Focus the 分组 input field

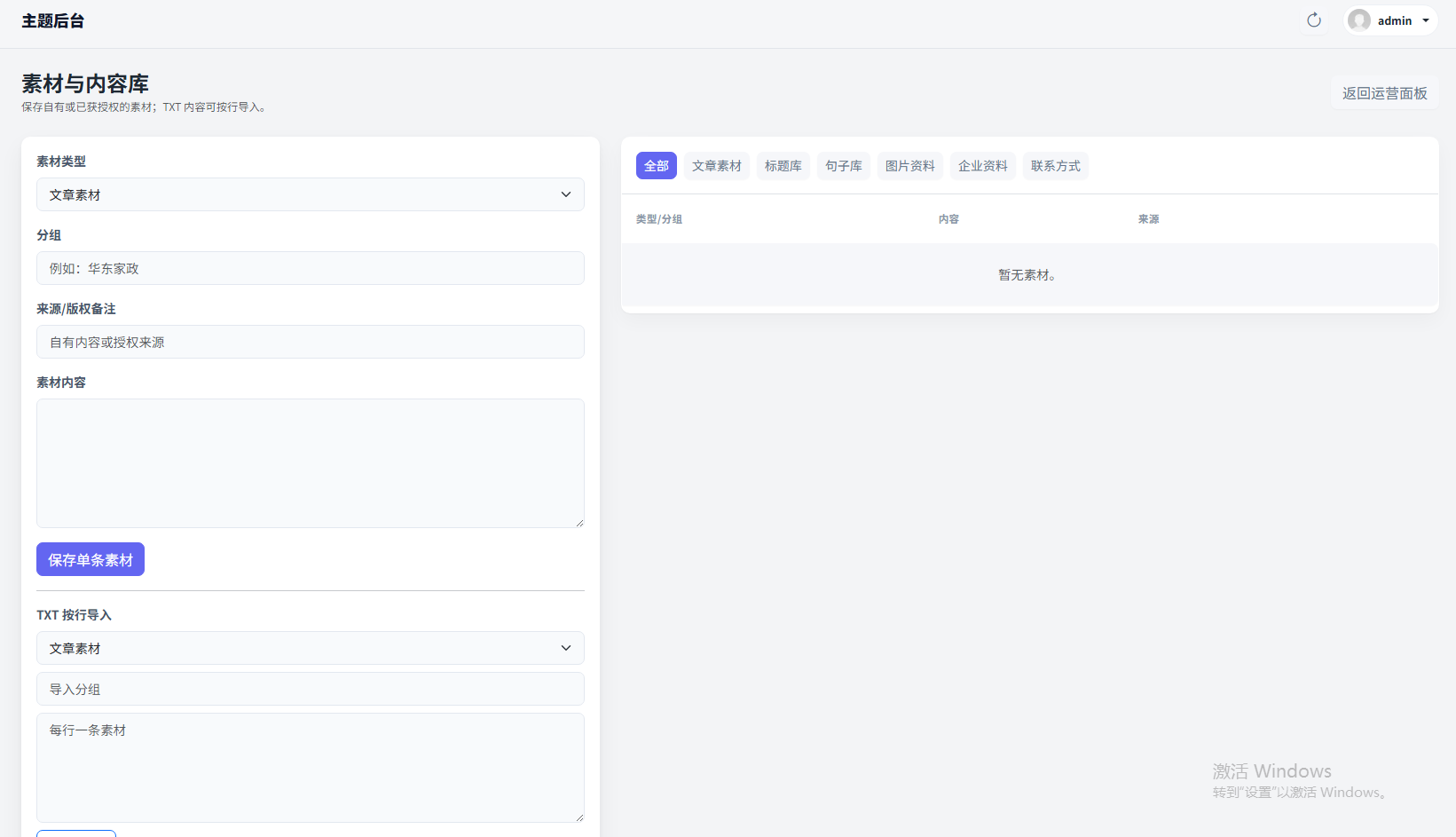(311, 268)
